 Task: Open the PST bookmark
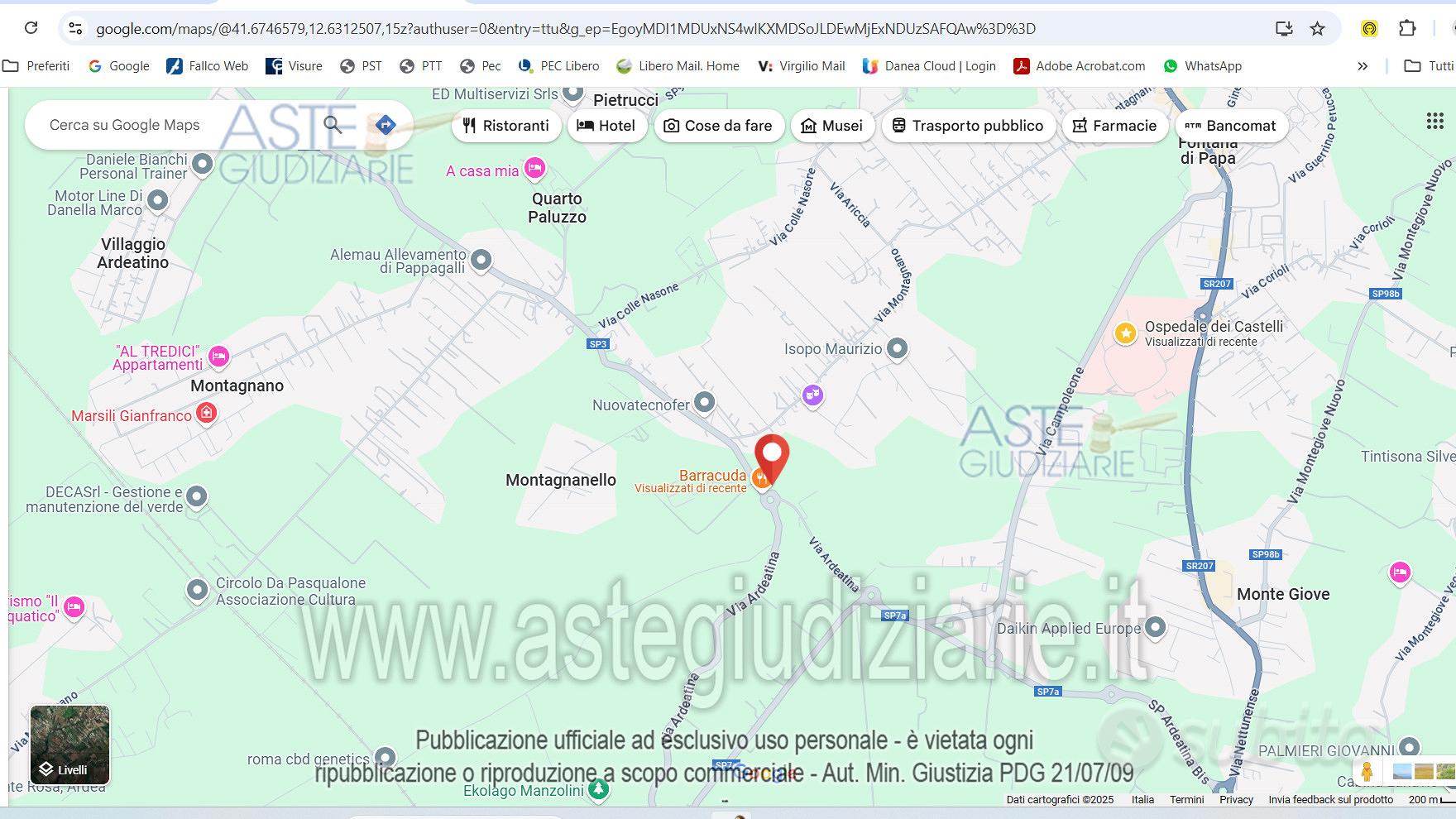[362, 66]
